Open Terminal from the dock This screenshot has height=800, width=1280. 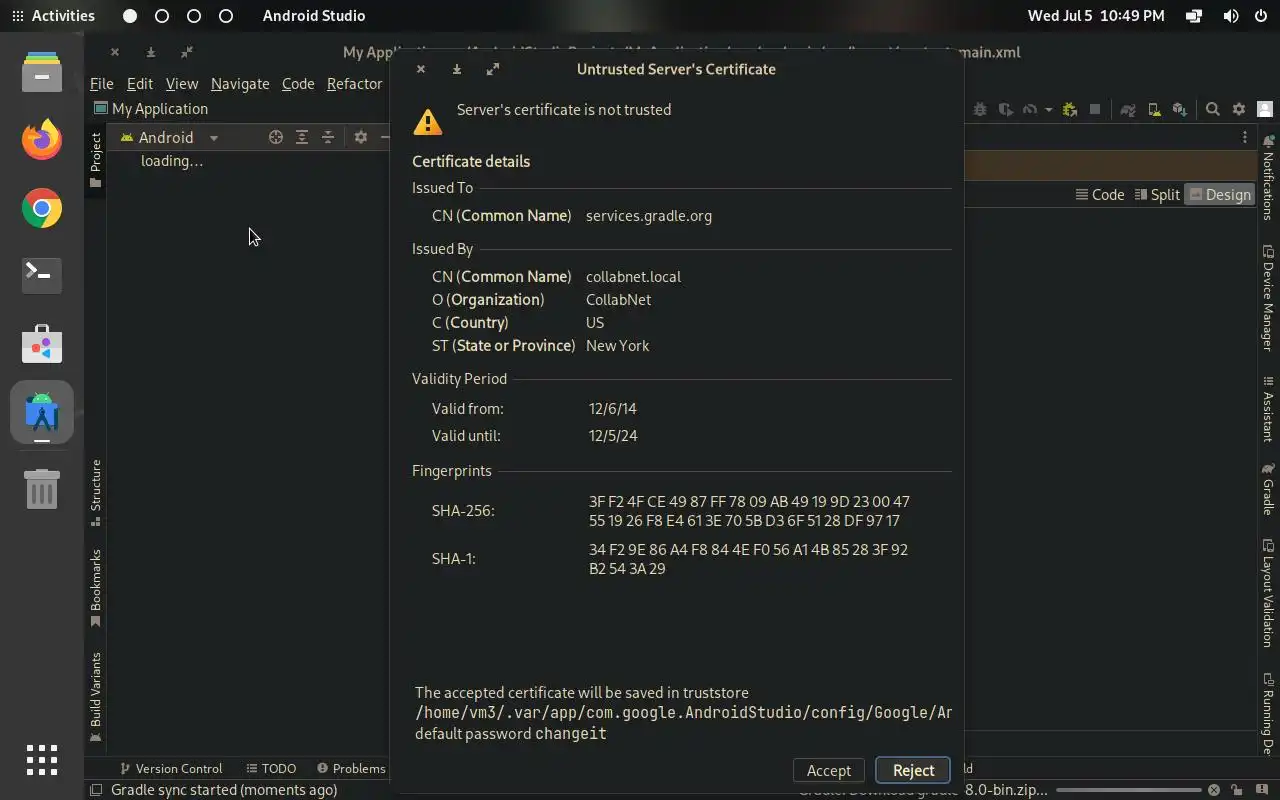[x=42, y=275]
